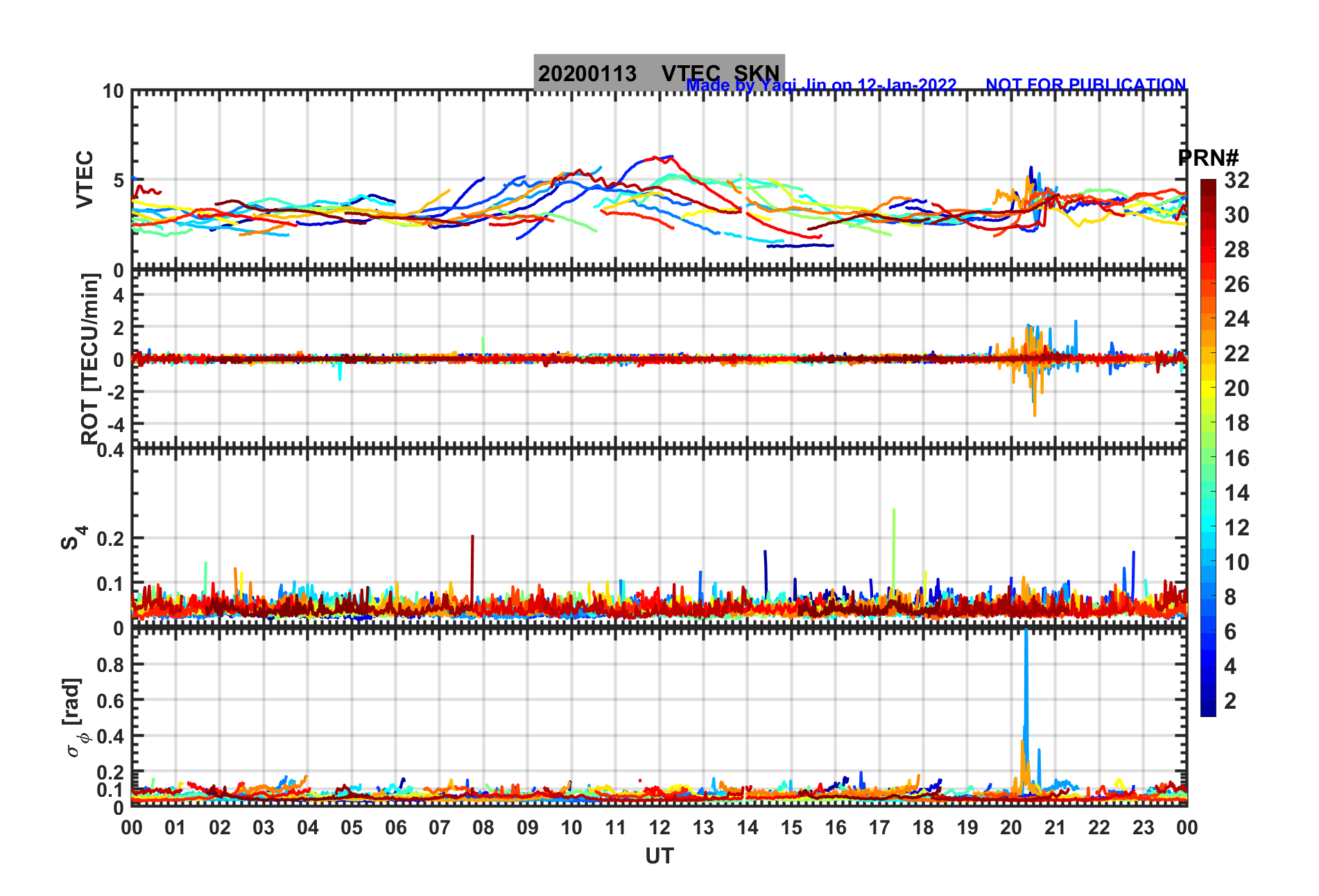Click the 'VTEC' y-axis label
The image size is (1319, 896).
pyautogui.click(x=85, y=179)
